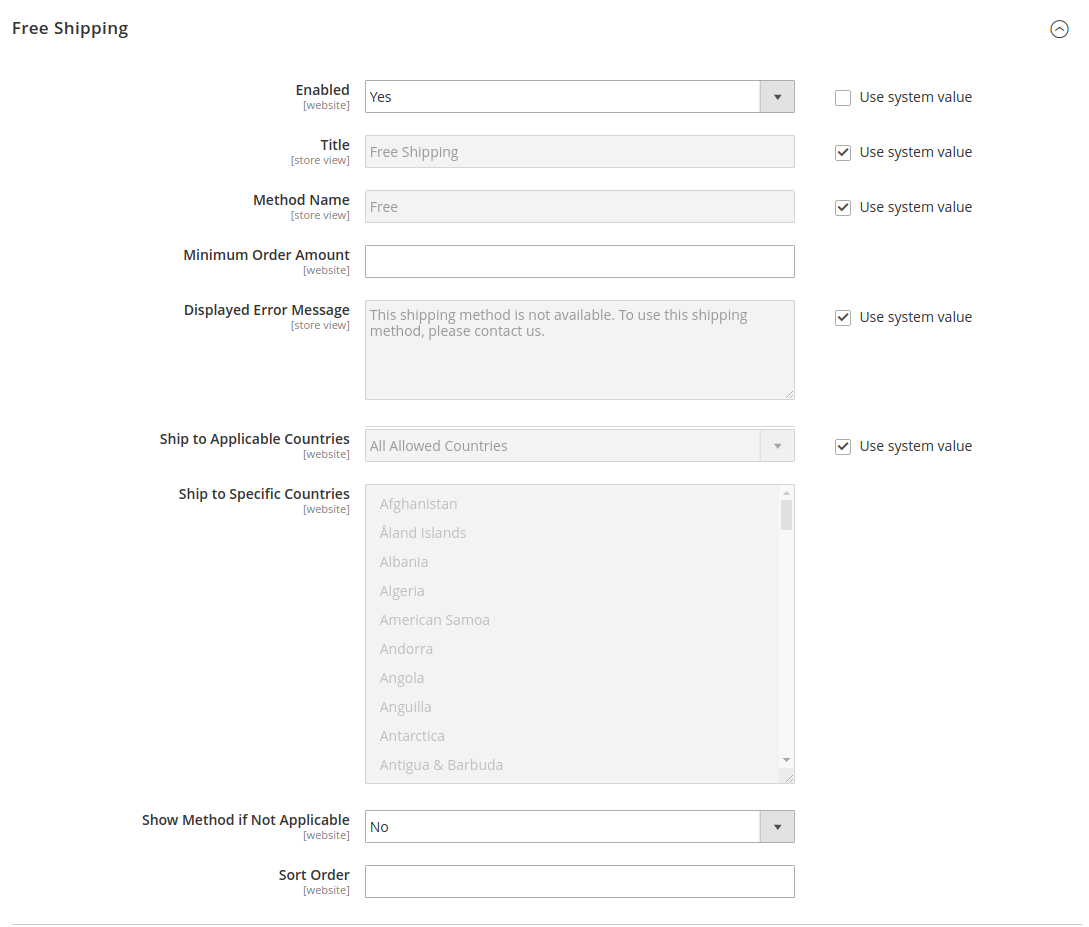
Task: Click the Minimum Order Amount input field
Action: pyautogui.click(x=579, y=261)
